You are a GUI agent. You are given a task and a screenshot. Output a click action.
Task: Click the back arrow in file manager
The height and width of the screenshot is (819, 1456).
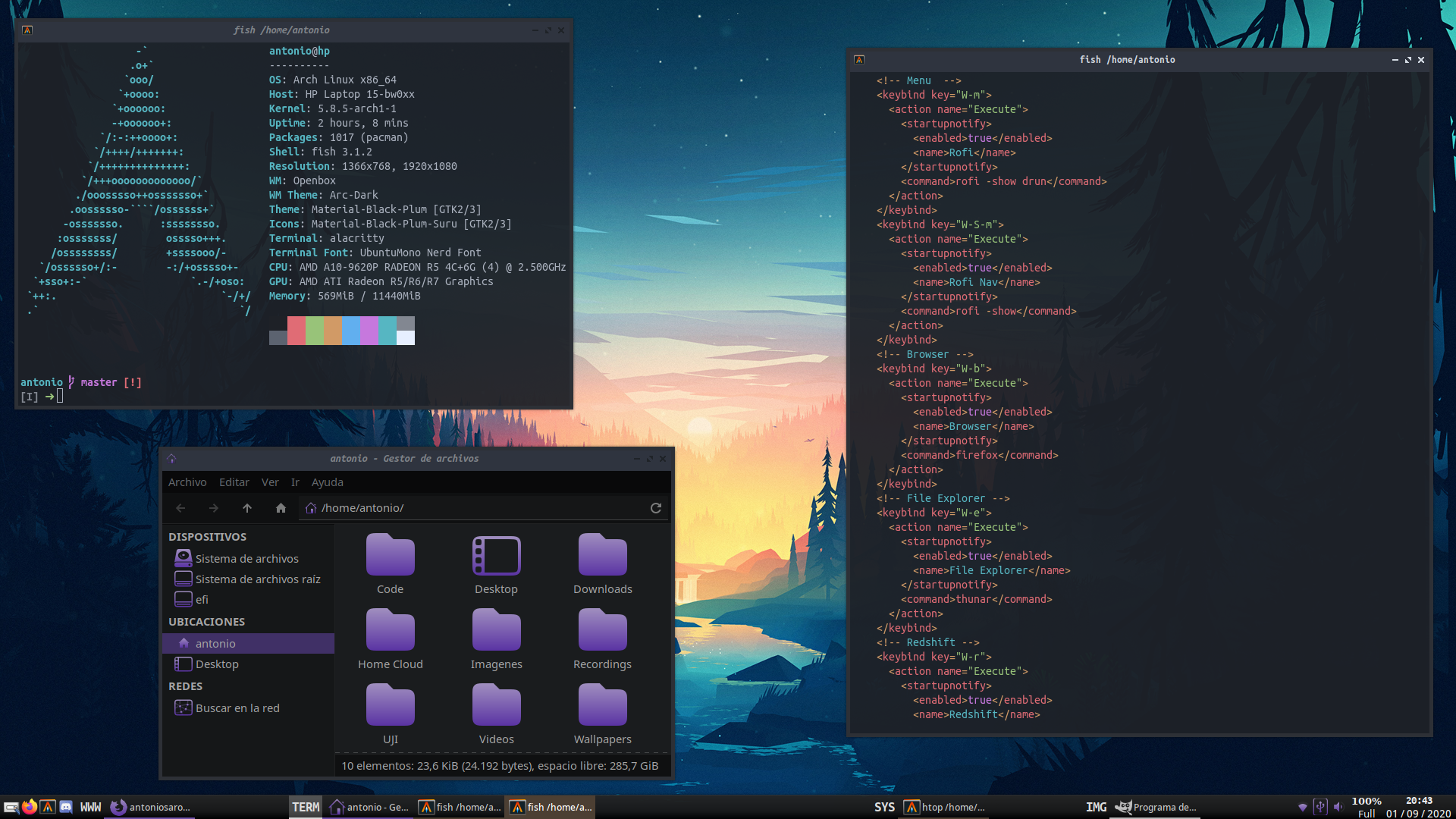tap(180, 508)
